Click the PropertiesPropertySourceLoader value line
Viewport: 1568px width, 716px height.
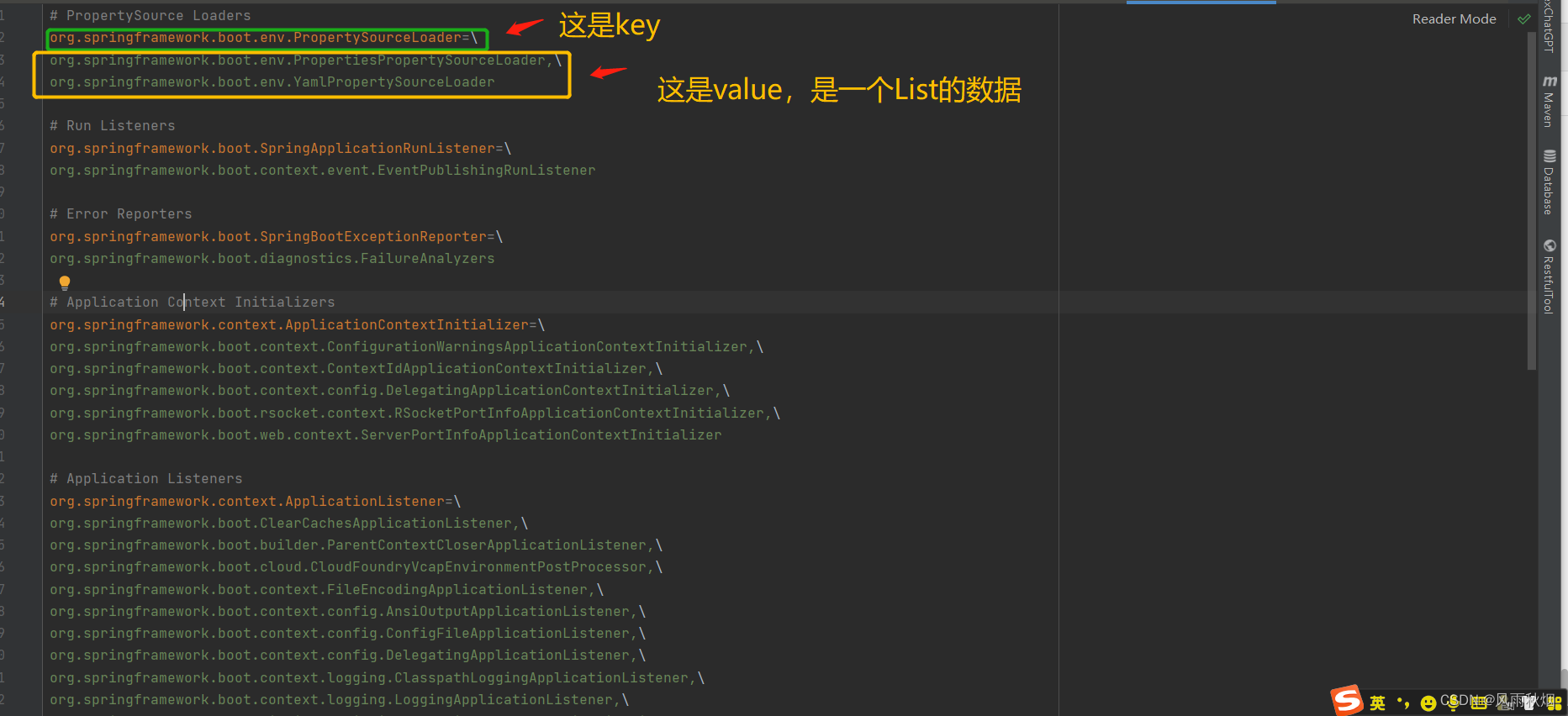click(x=305, y=61)
